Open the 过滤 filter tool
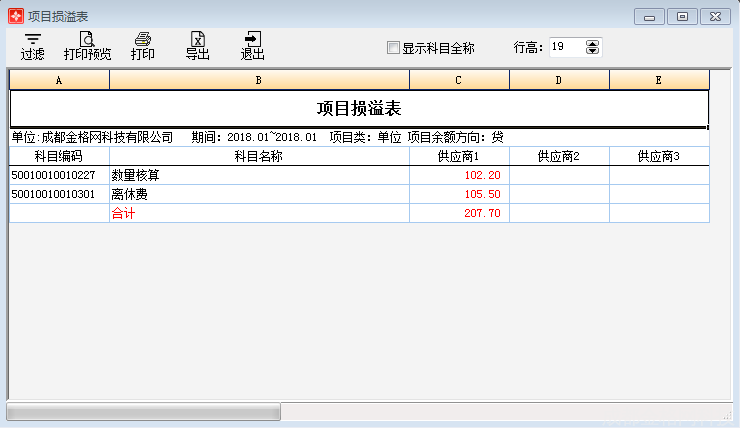The width and height of the screenshot is (740, 428). coord(32,46)
